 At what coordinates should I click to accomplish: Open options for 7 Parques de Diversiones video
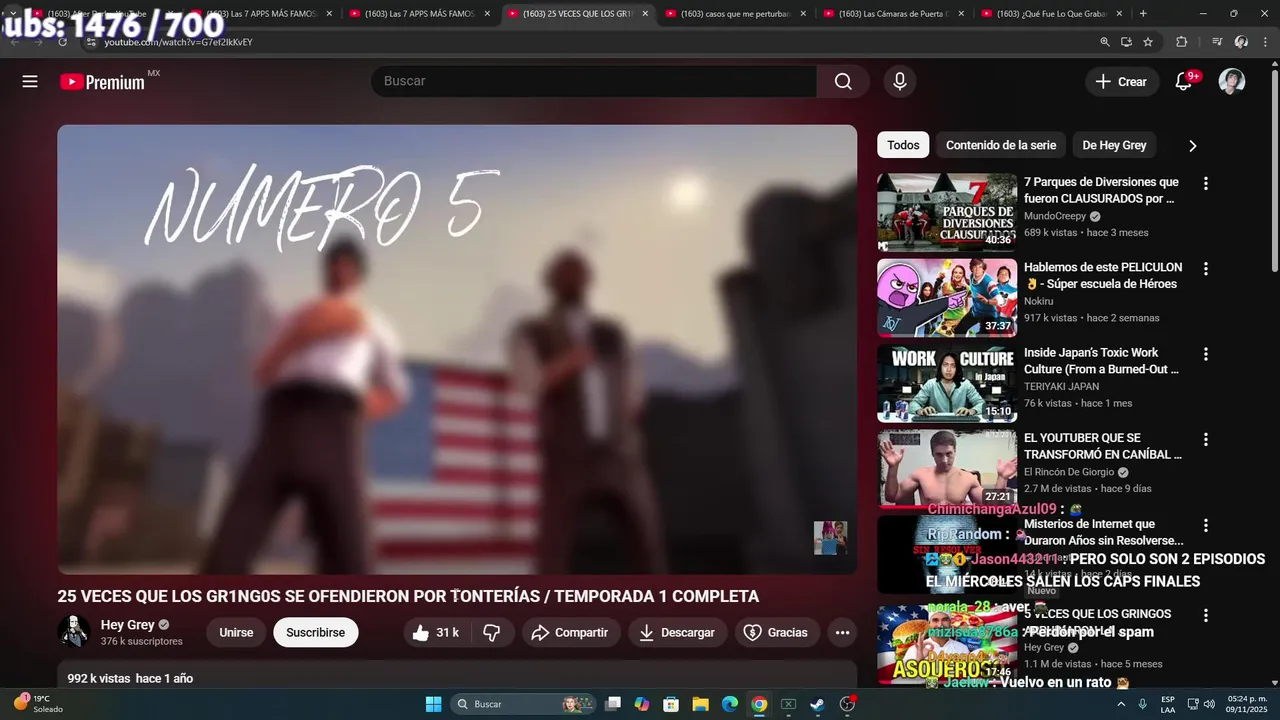point(1205,183)
